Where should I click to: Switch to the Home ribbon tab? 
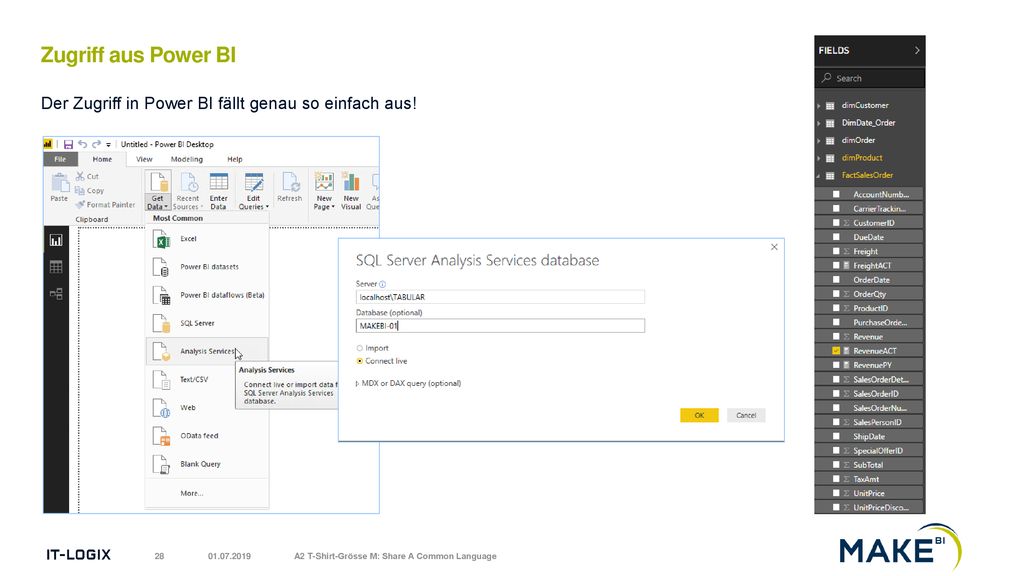coord(102,159)
